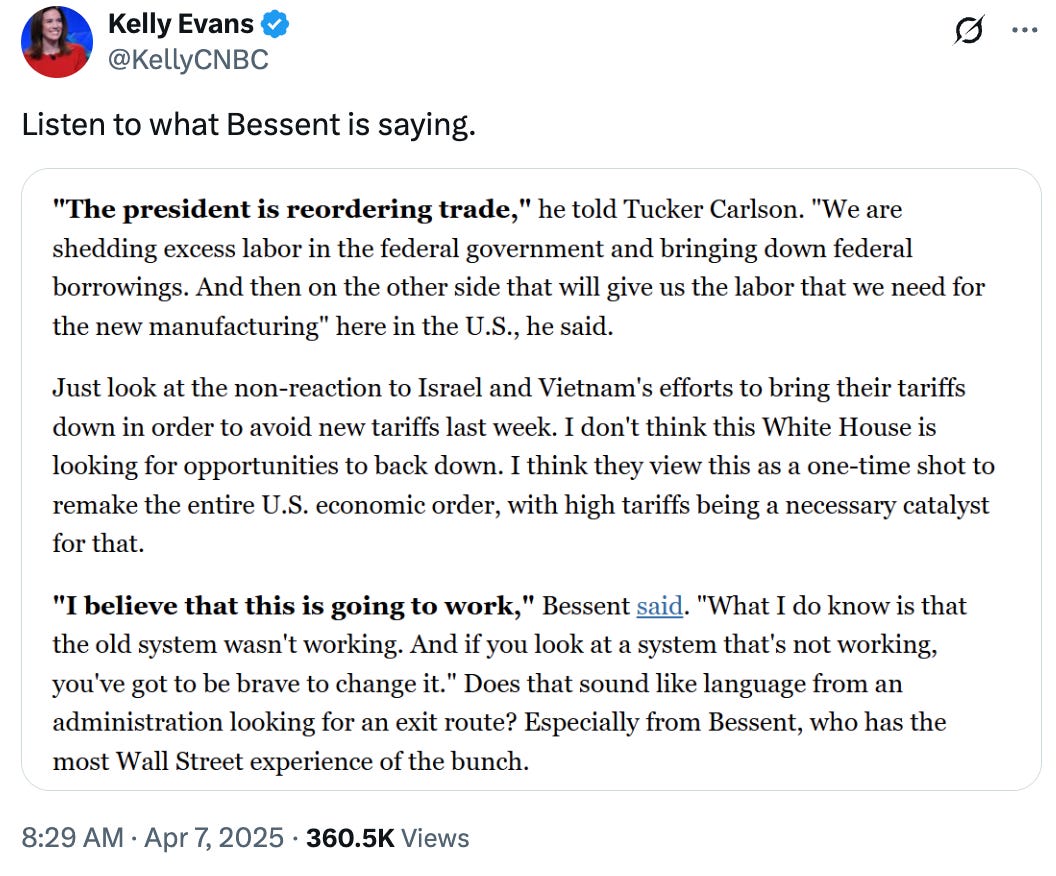Open the @KellyCNBC handle link
1056x876 pixels.
pyautogui.click(x=188, y=60)
